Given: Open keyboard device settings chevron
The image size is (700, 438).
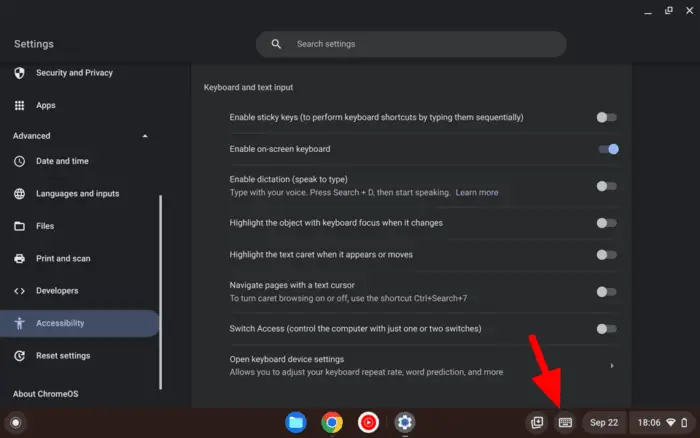Looking at the screenshot, I should [612, 366].
